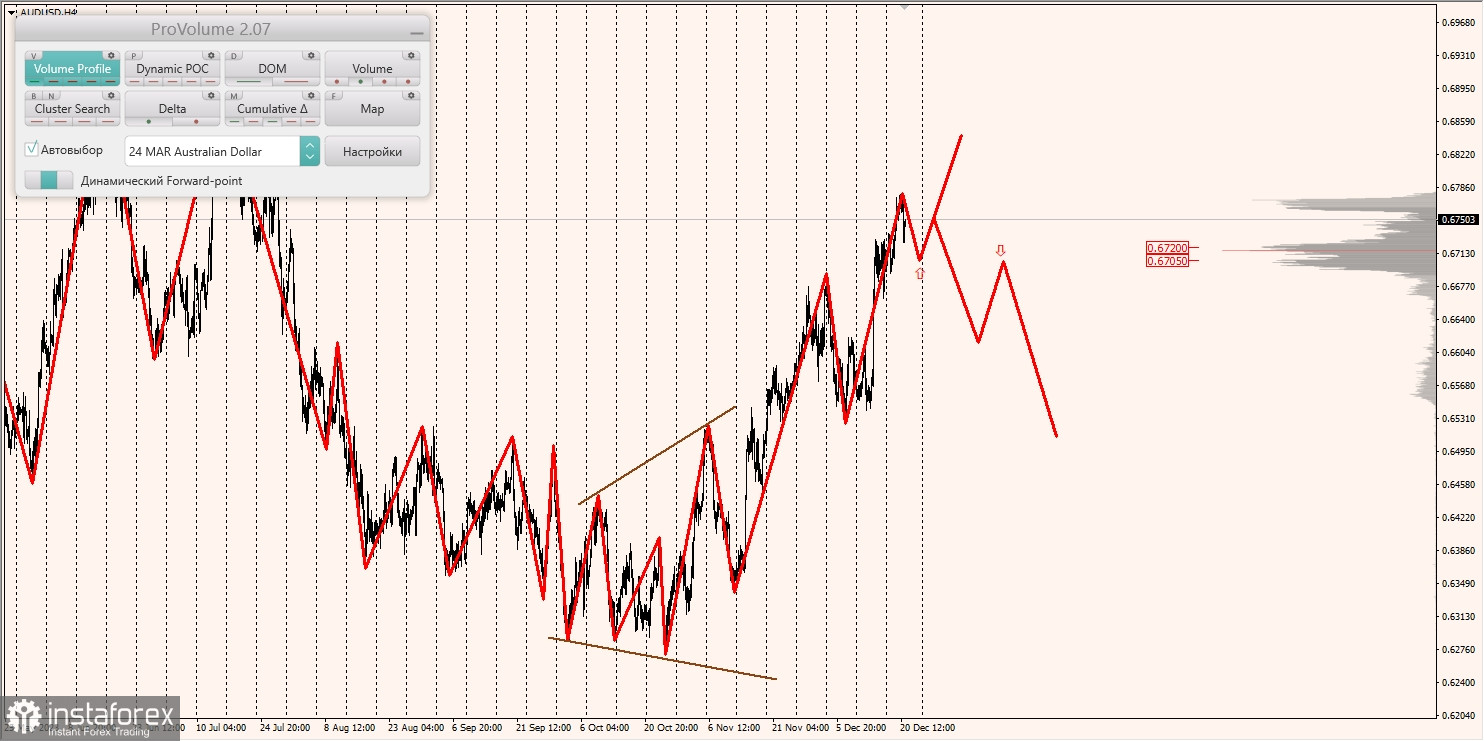Image resolution: width=1484 pixels, height=741 pixels.
Task: Open the Настройки settings button
Action: [x=372, y=151]
